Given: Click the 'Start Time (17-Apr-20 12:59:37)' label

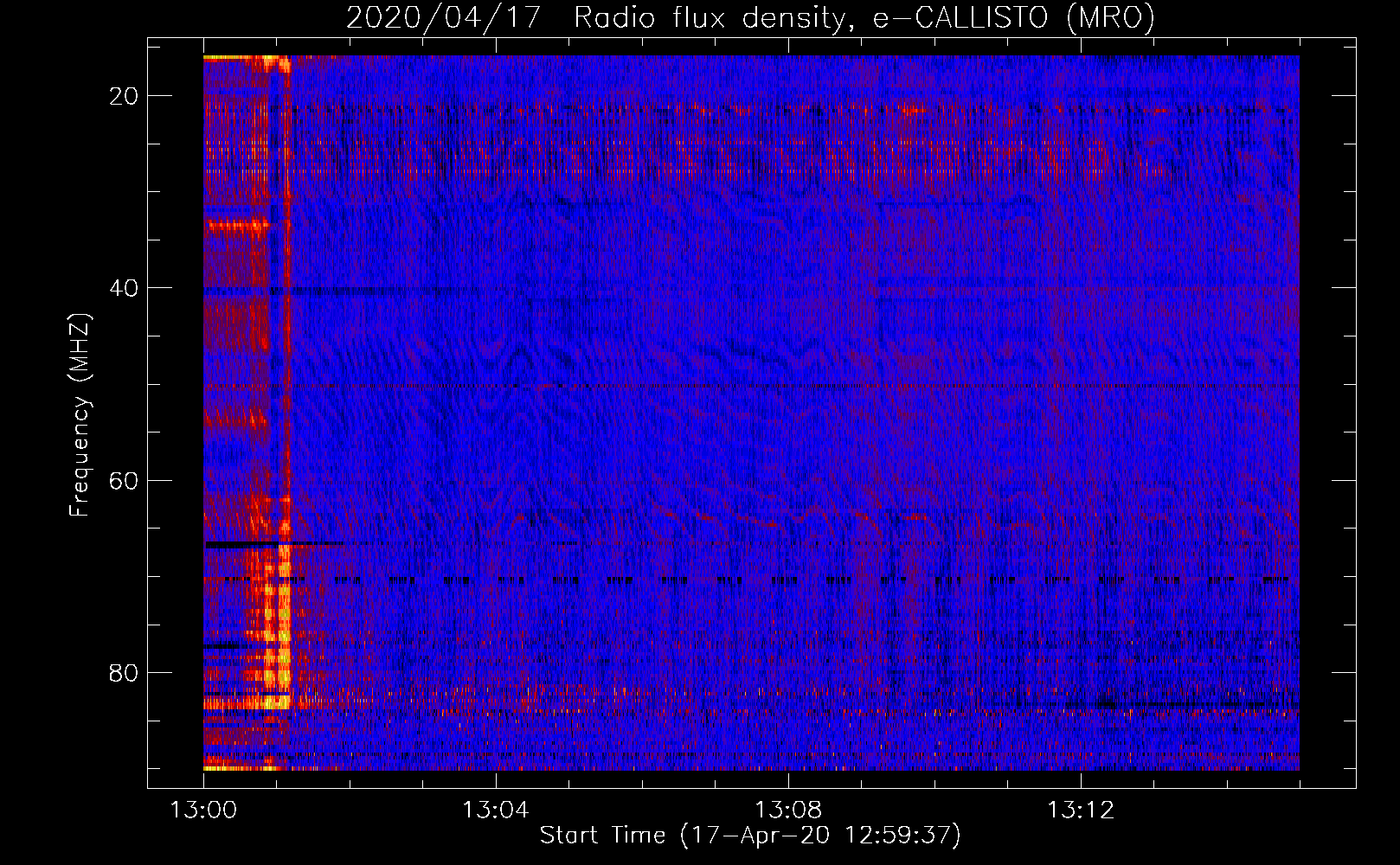Looking at the screenshot, I should click(x=750, y=836).
